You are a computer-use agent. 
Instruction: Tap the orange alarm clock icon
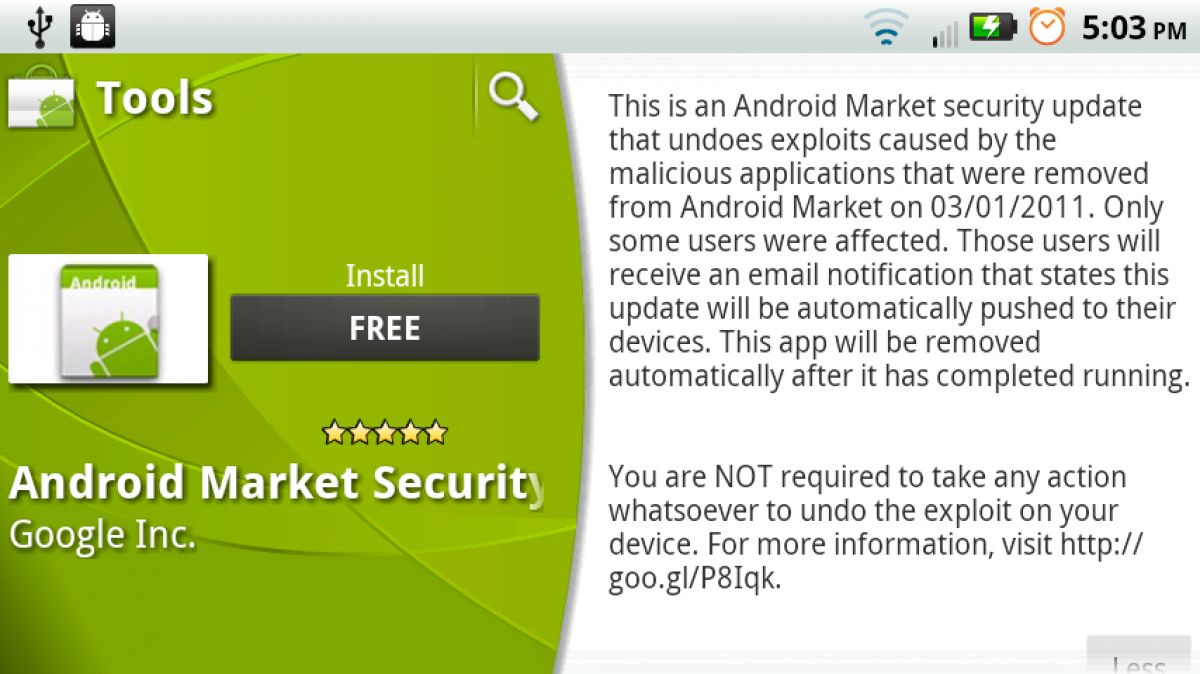[x=1047, y=27]
